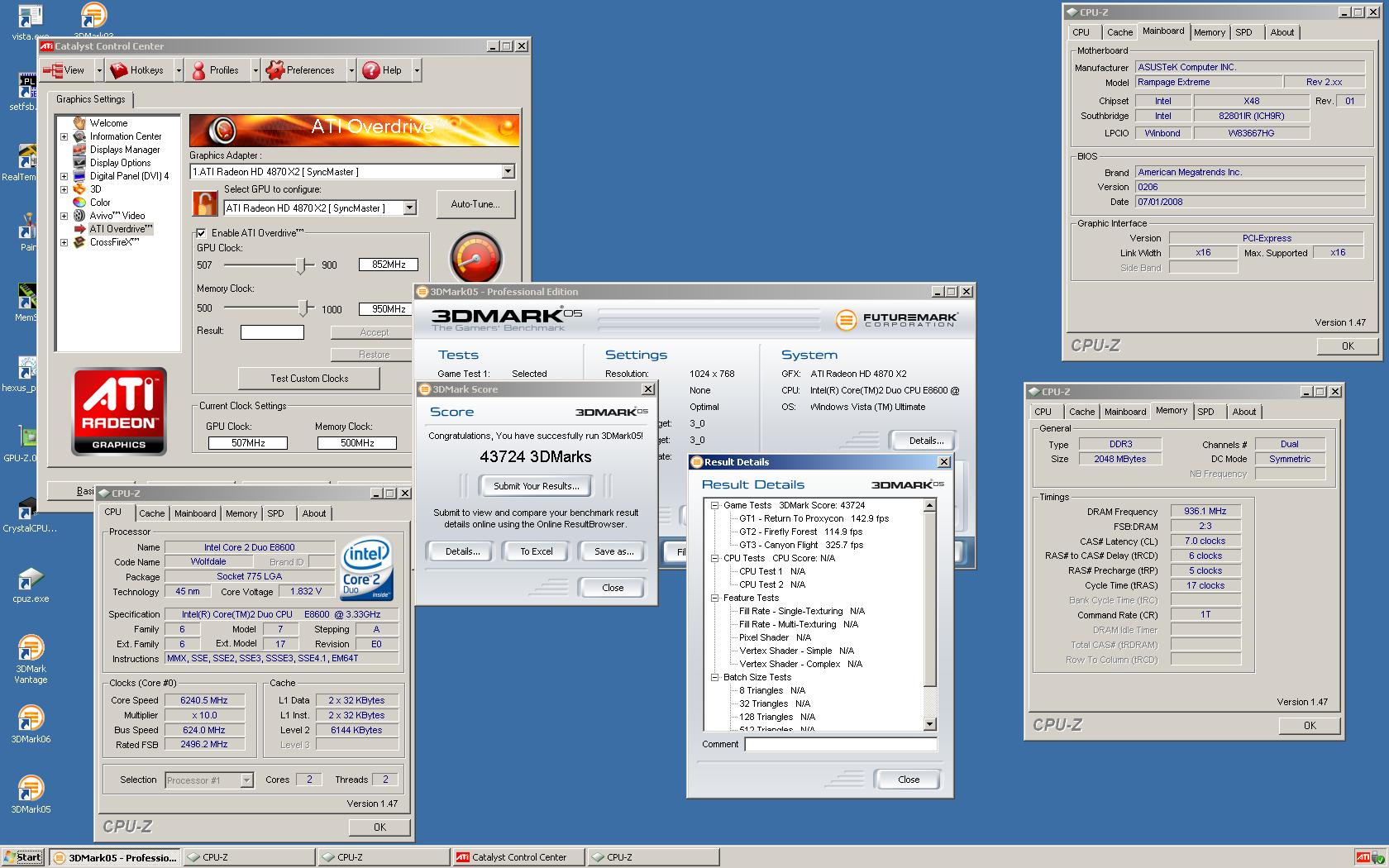Launch 3DMark Vantage desktop shortcut

click(x=31, y=647)
